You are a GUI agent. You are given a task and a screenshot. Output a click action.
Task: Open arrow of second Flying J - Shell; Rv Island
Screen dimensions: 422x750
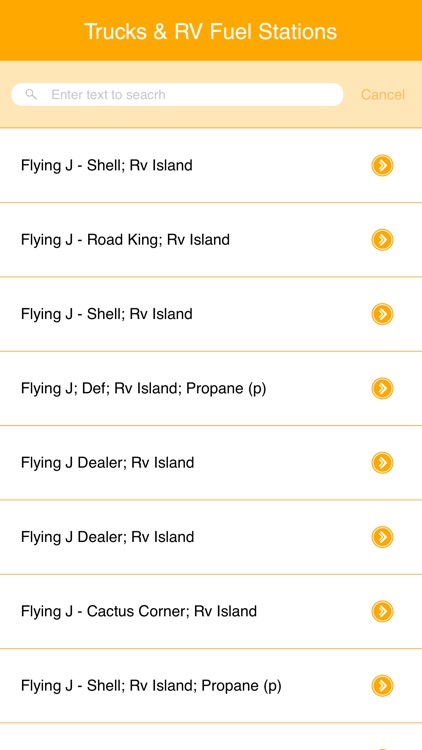coord(382,314)
